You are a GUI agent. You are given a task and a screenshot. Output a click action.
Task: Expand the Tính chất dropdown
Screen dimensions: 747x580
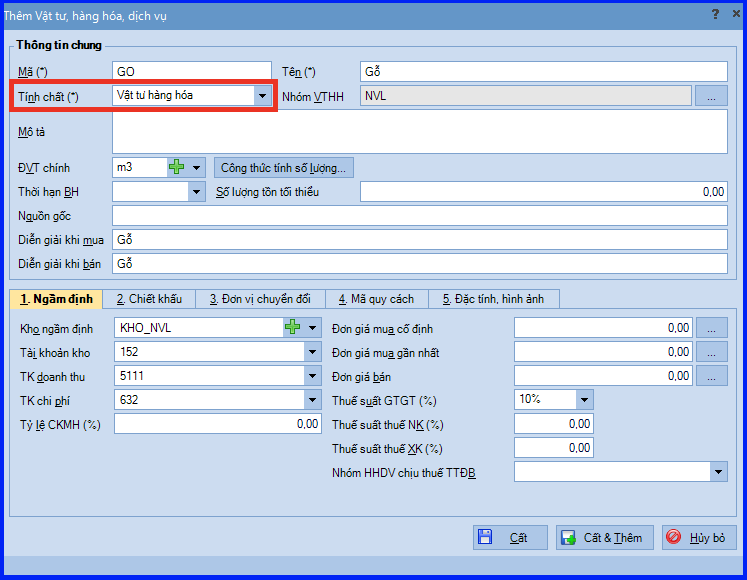point(262,96)
